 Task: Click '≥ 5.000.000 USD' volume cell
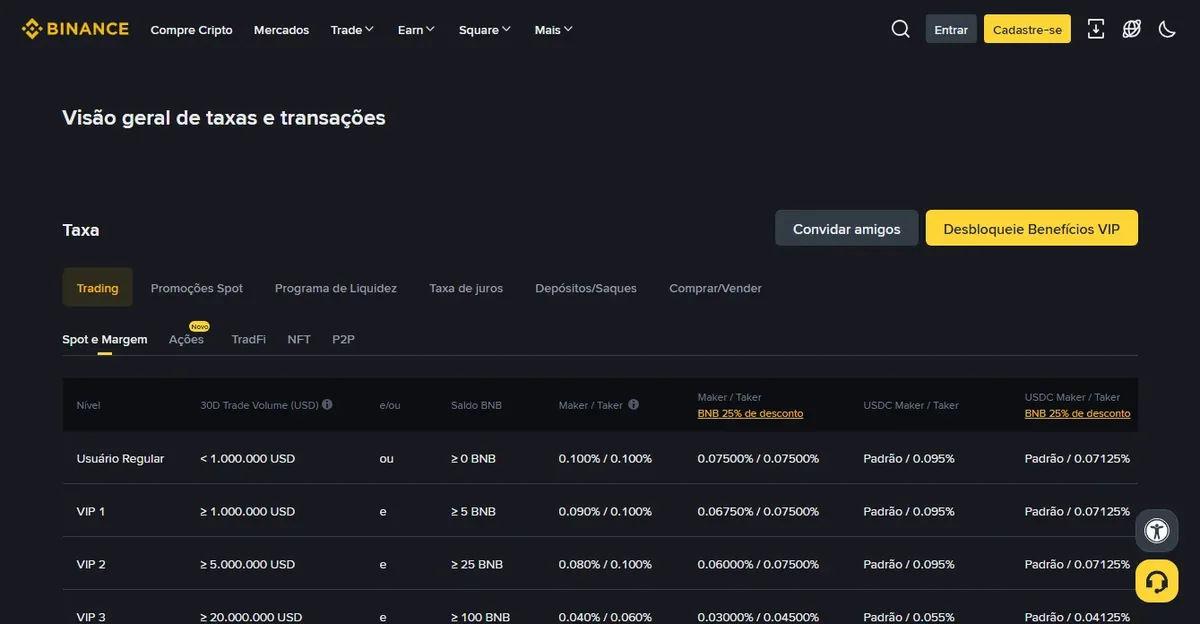point(248,564)
